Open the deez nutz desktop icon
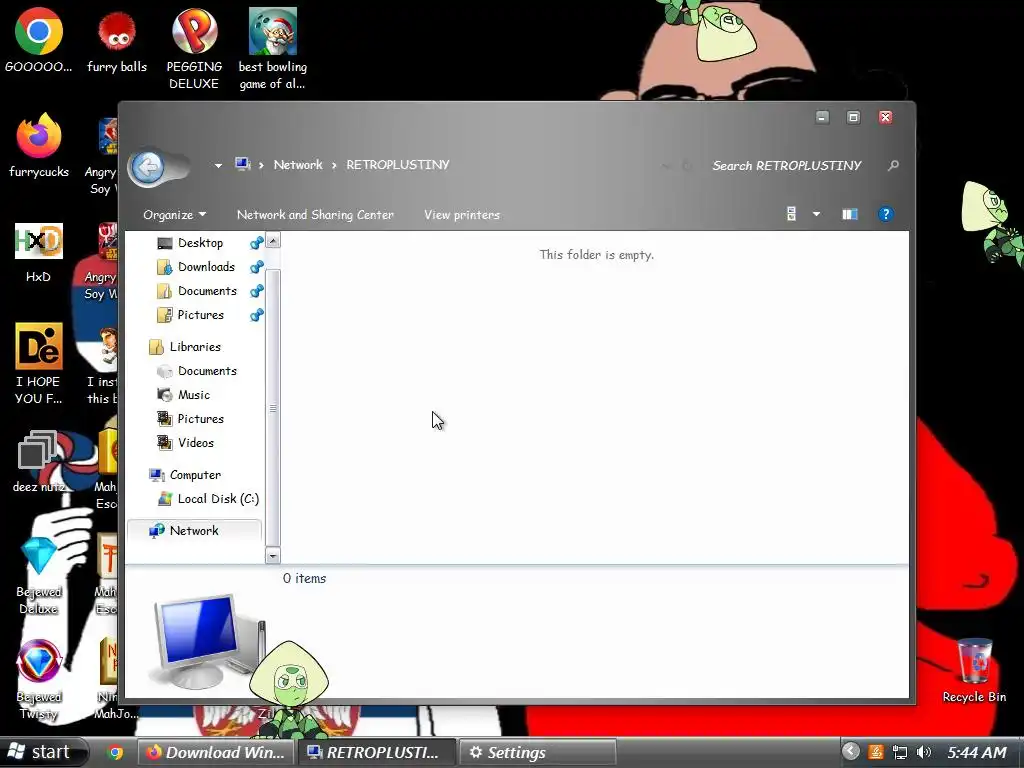 pos(39,460)
